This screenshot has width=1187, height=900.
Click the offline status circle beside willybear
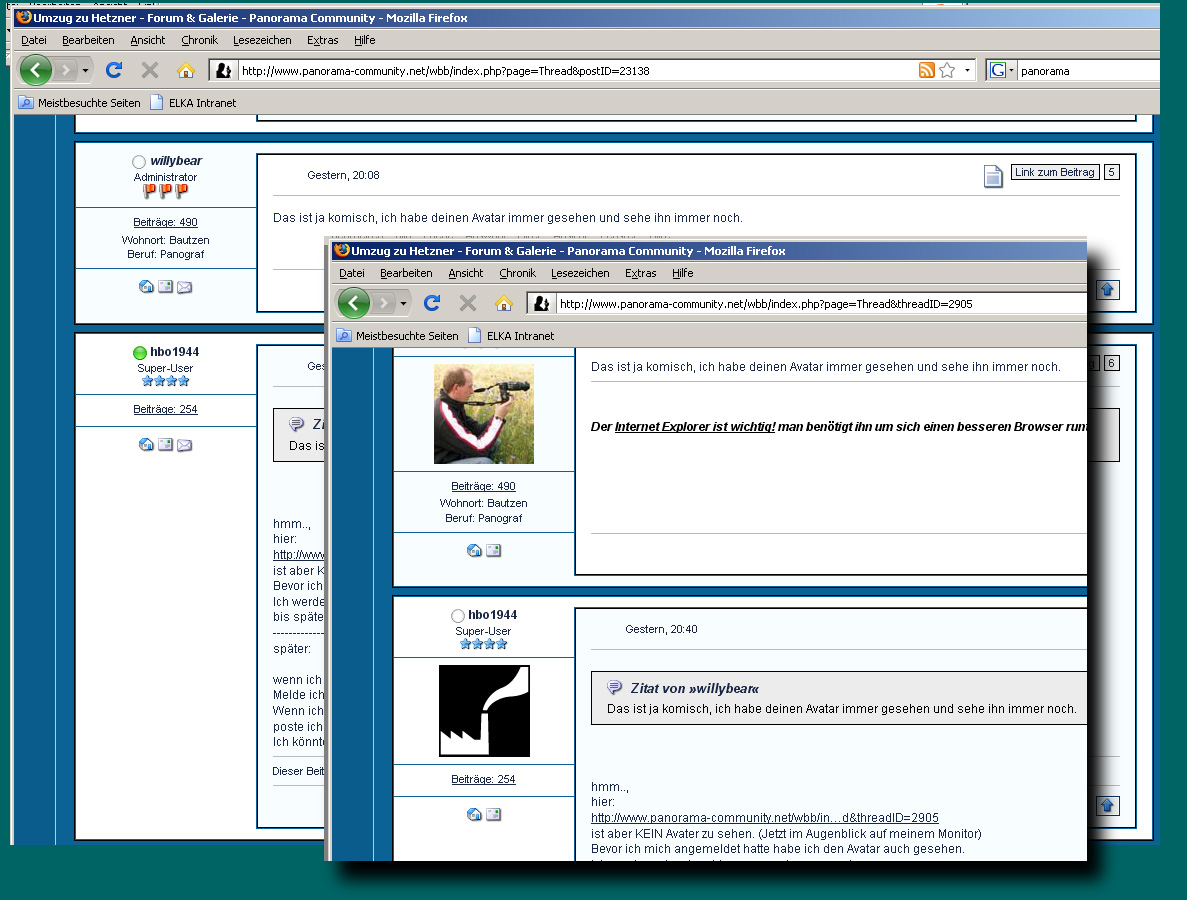point(139,162)
